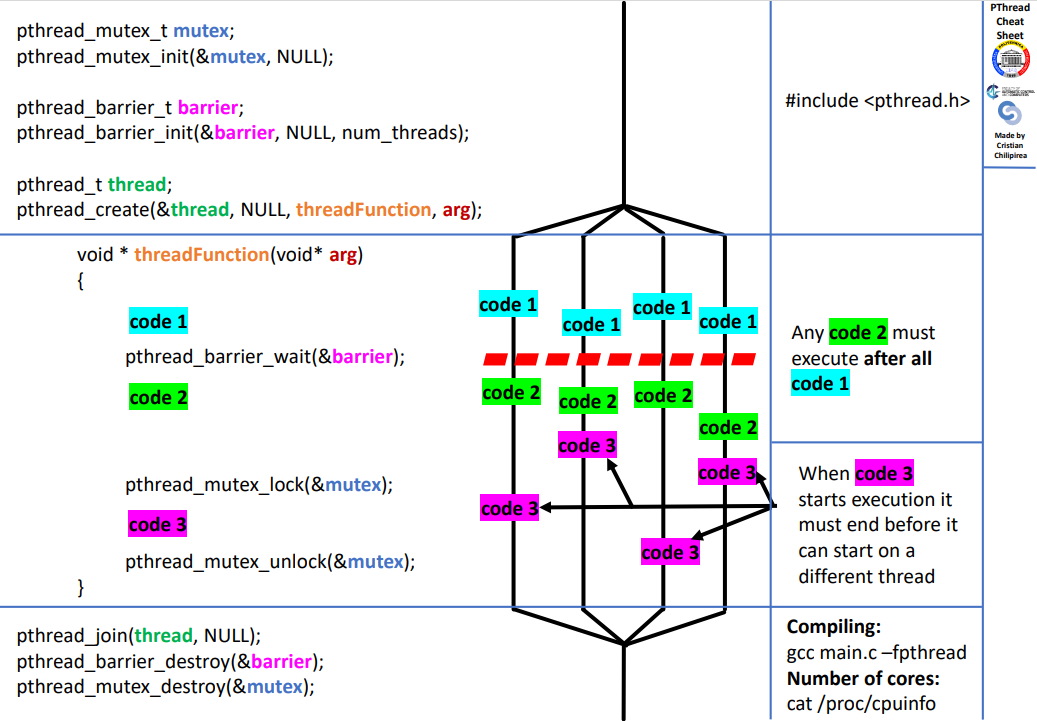Select the pthread_mutex_unlock(&mutex) line
The height and width of the screenshot is (721, 1037).
pyautogui.click(x=269, y=561)
